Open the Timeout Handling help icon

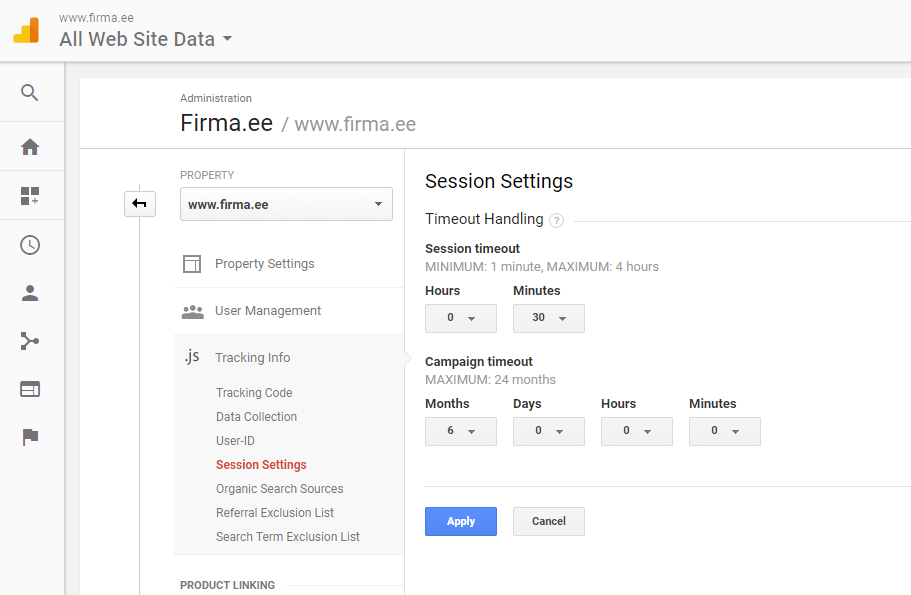556,220
